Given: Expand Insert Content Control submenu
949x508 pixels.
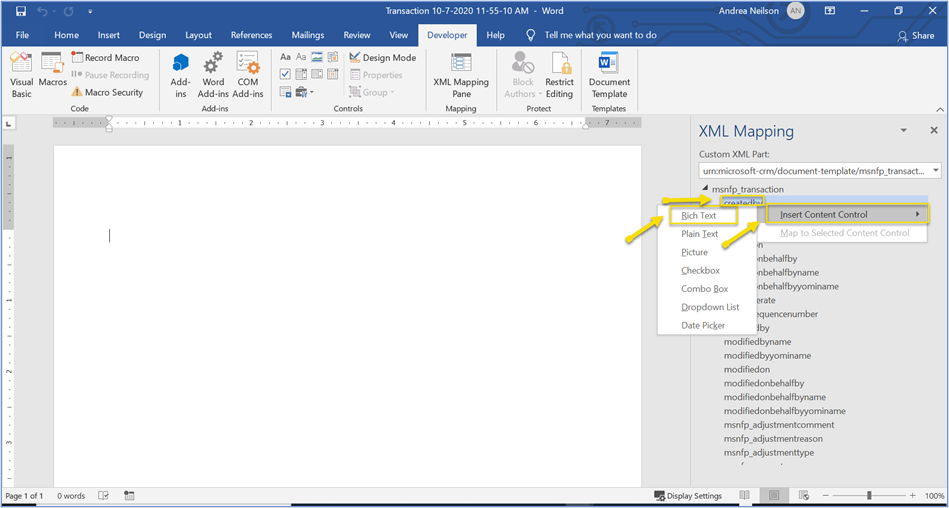Looking at the screenshot, I should coord(847,214).
